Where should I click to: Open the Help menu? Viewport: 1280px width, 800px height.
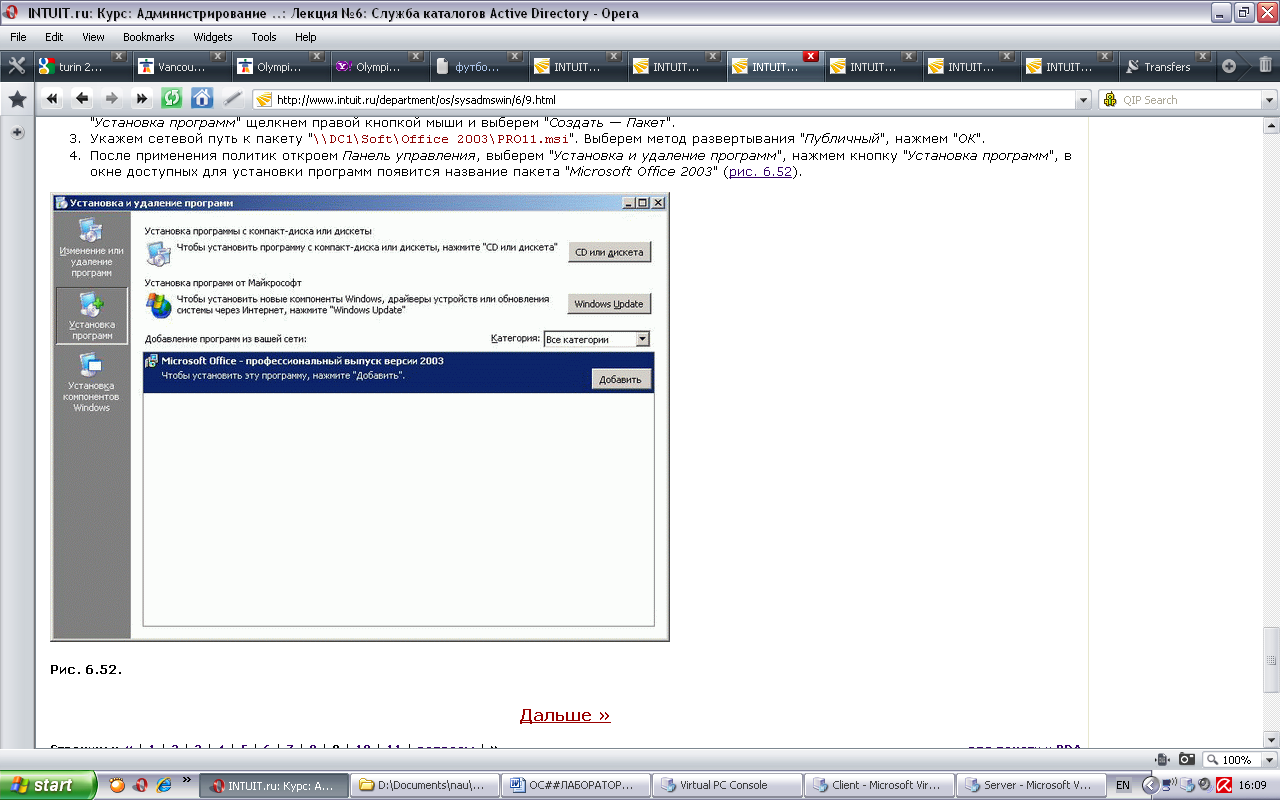pyautogui.click(x=305, y=37)
